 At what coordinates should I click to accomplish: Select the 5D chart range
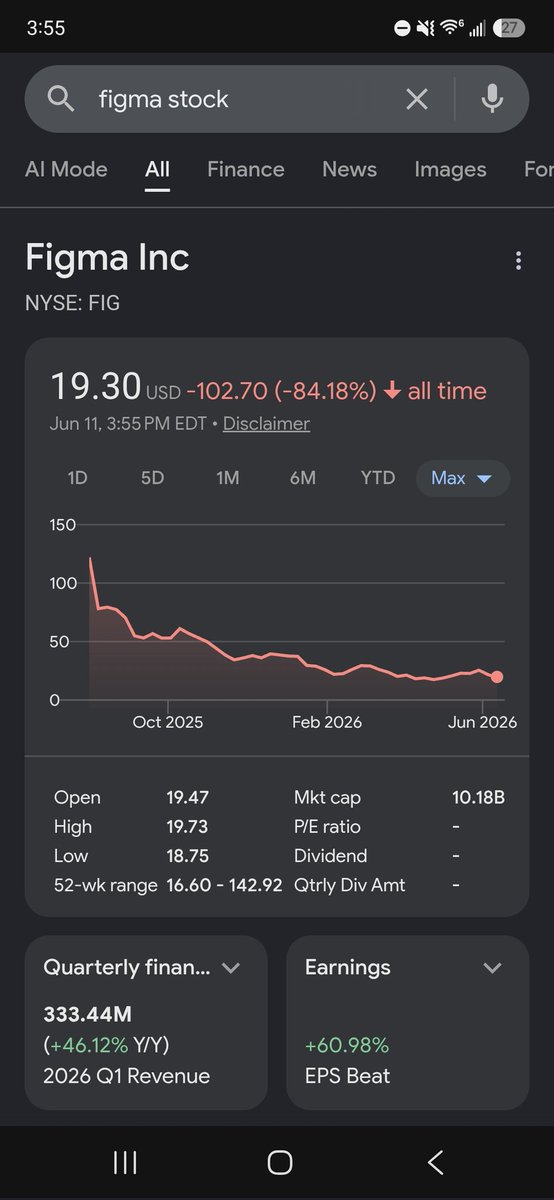[x=152, y=478]
